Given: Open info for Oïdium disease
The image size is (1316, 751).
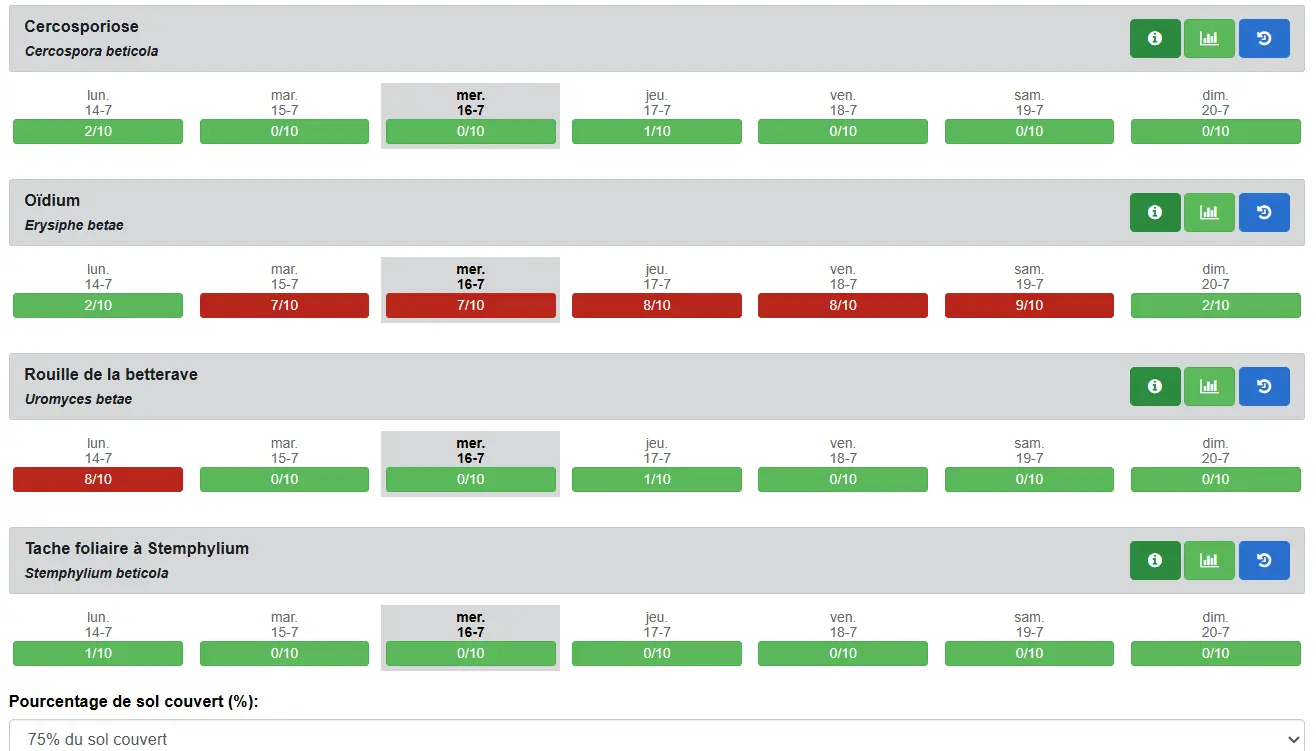Looking at the screenshot, I should coord(1155,213).
